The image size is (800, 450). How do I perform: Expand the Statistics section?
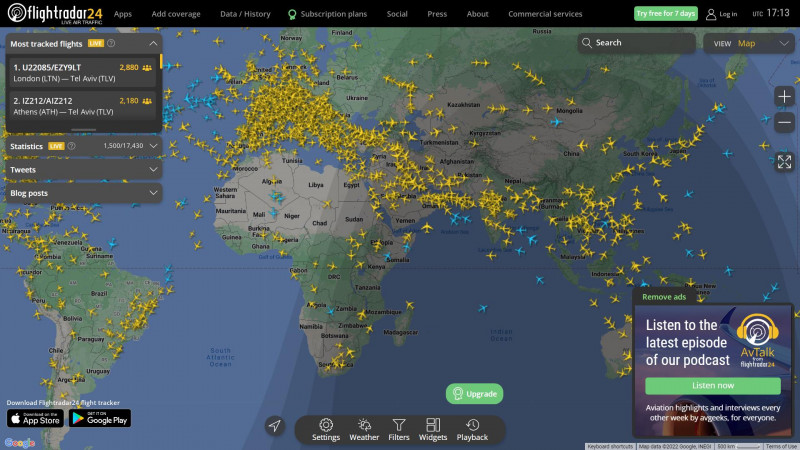click(152, 146)
